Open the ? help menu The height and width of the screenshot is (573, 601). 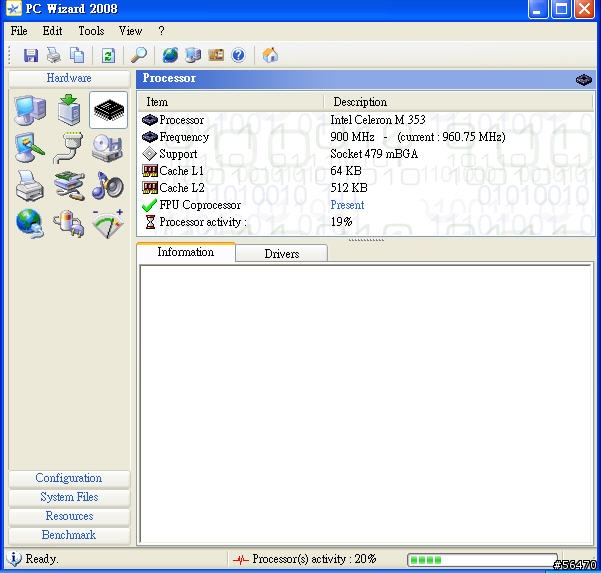click(x=161, y=31)
